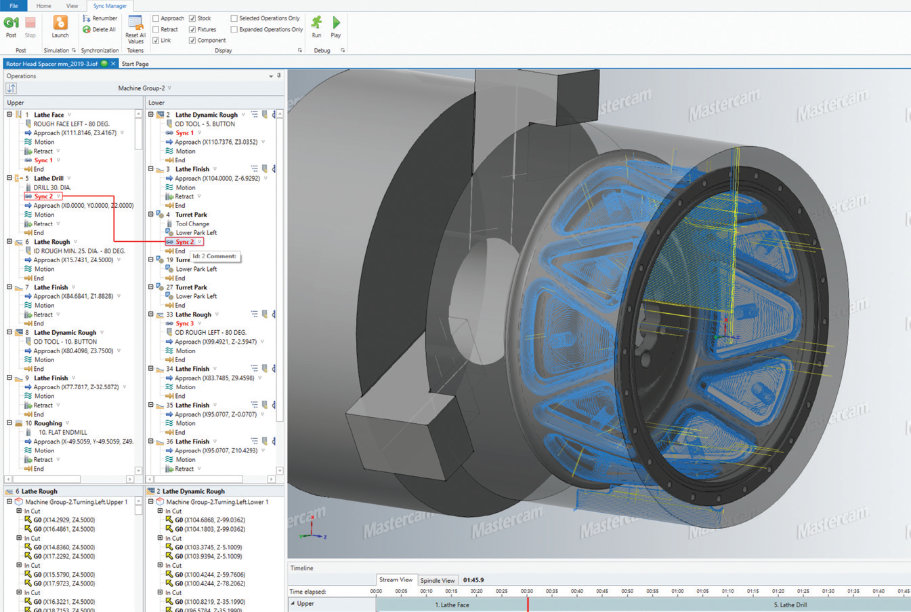Screen dimensions: 911x612
Task: Collapse the 5 Lathe Drill operation
Action: tap(9, 178)
